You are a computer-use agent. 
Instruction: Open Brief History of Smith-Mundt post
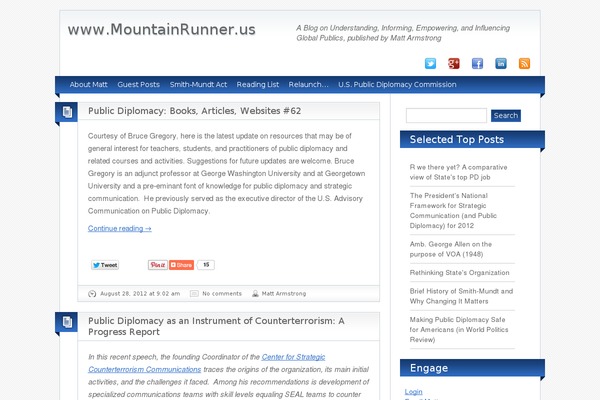coord(461,296)
